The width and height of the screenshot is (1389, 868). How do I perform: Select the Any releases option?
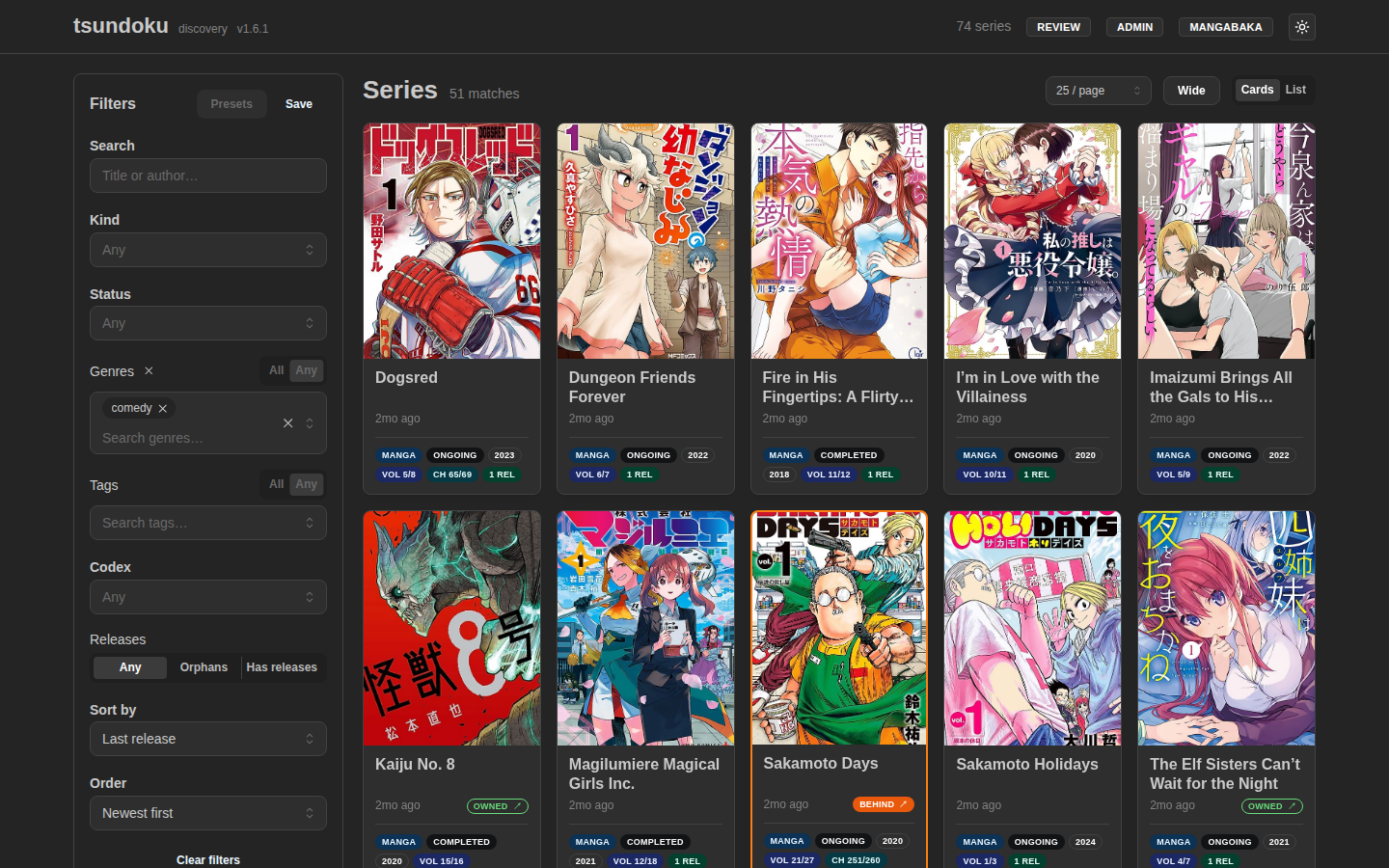[x=130, y=667]
